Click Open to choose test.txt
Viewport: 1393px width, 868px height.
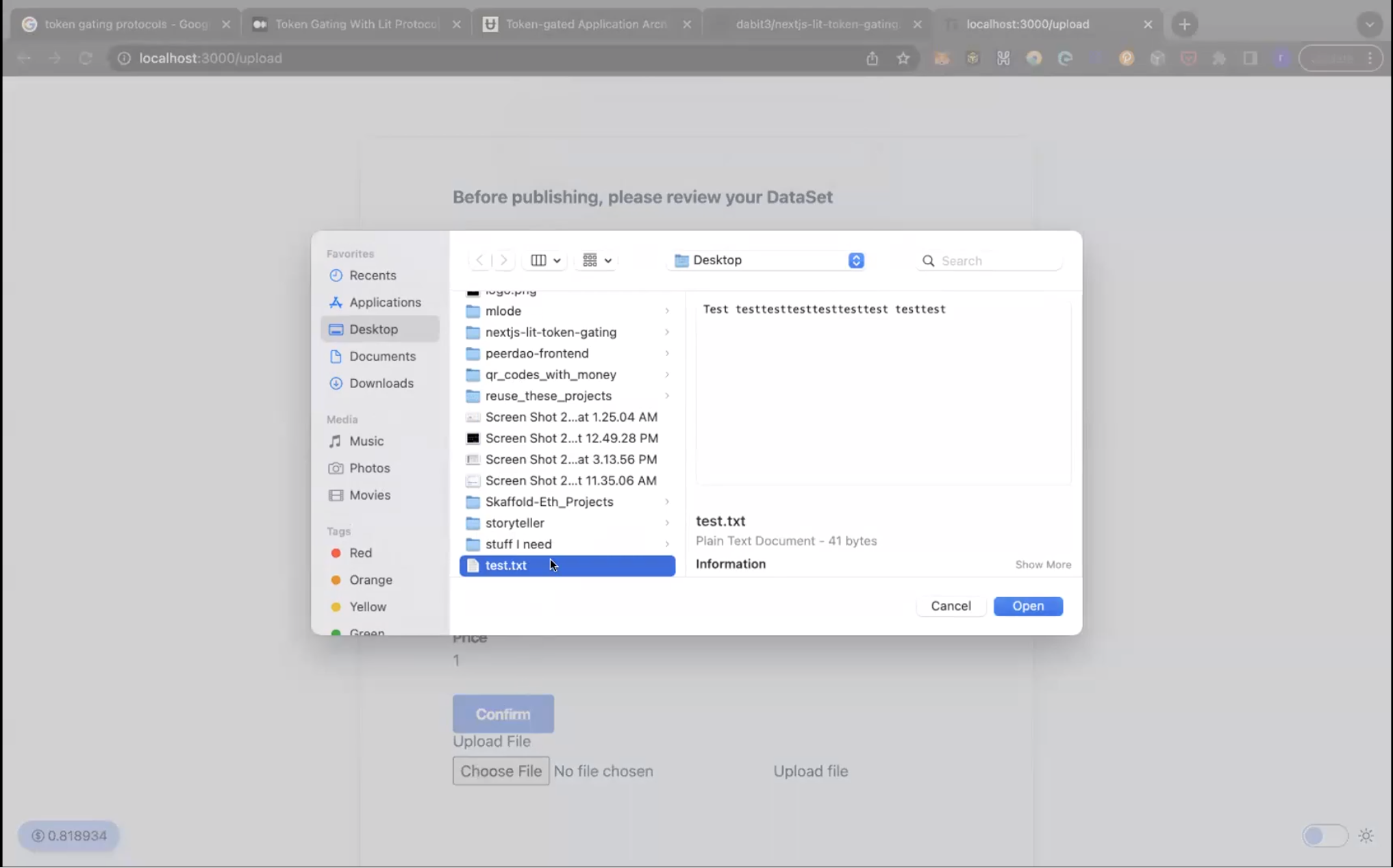tap(1027, 606)
